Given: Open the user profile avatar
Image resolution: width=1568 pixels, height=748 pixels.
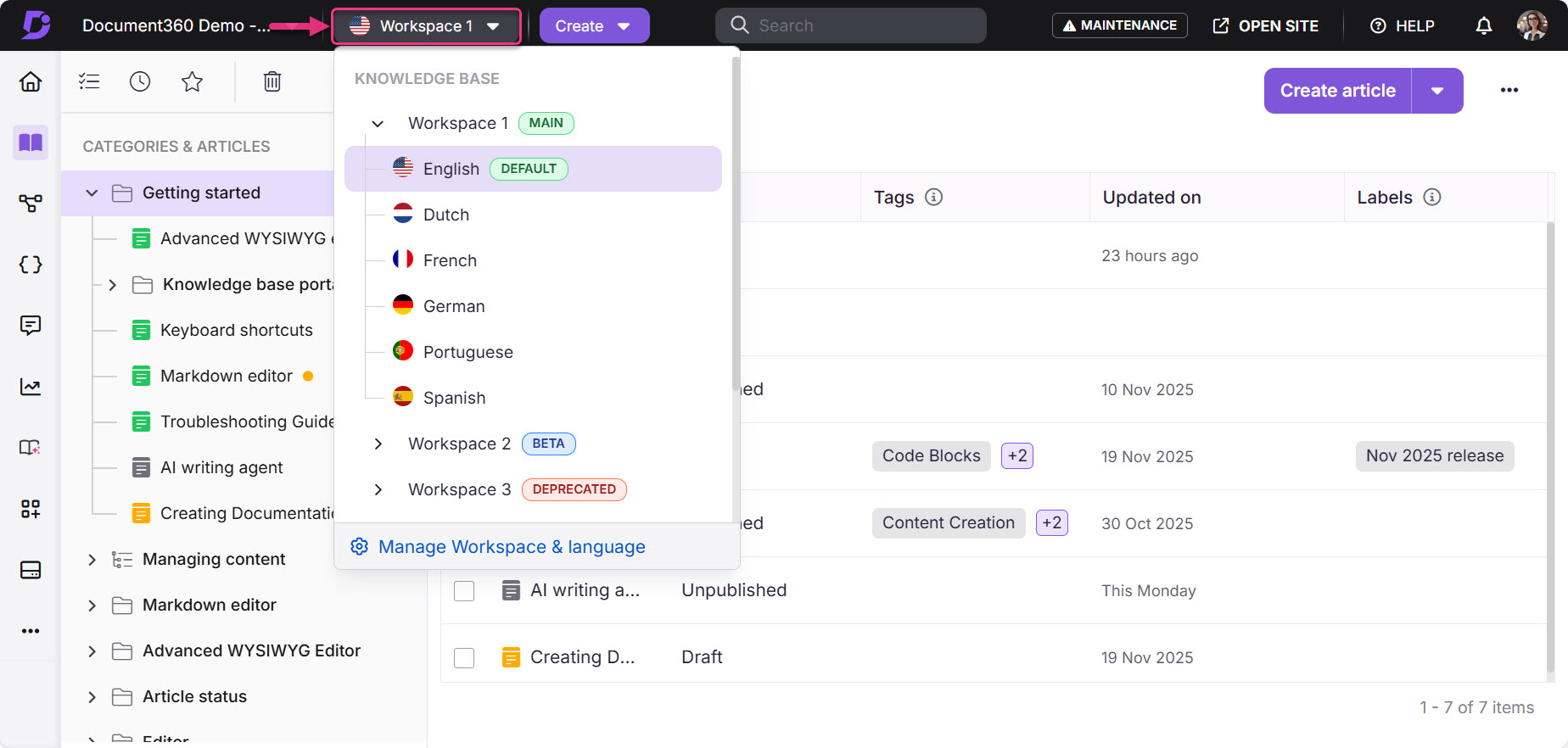Looking at the screenshot, I should click(1532, 25).
